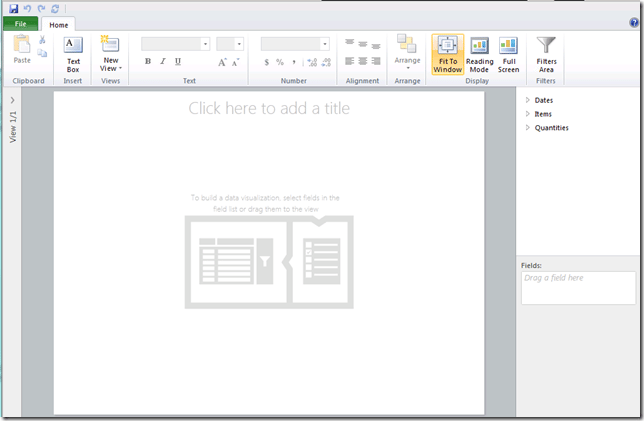The width and height of the screenshot is (644, 421).
Task: Click the Undo arrow icon
Action: point(27,8)
